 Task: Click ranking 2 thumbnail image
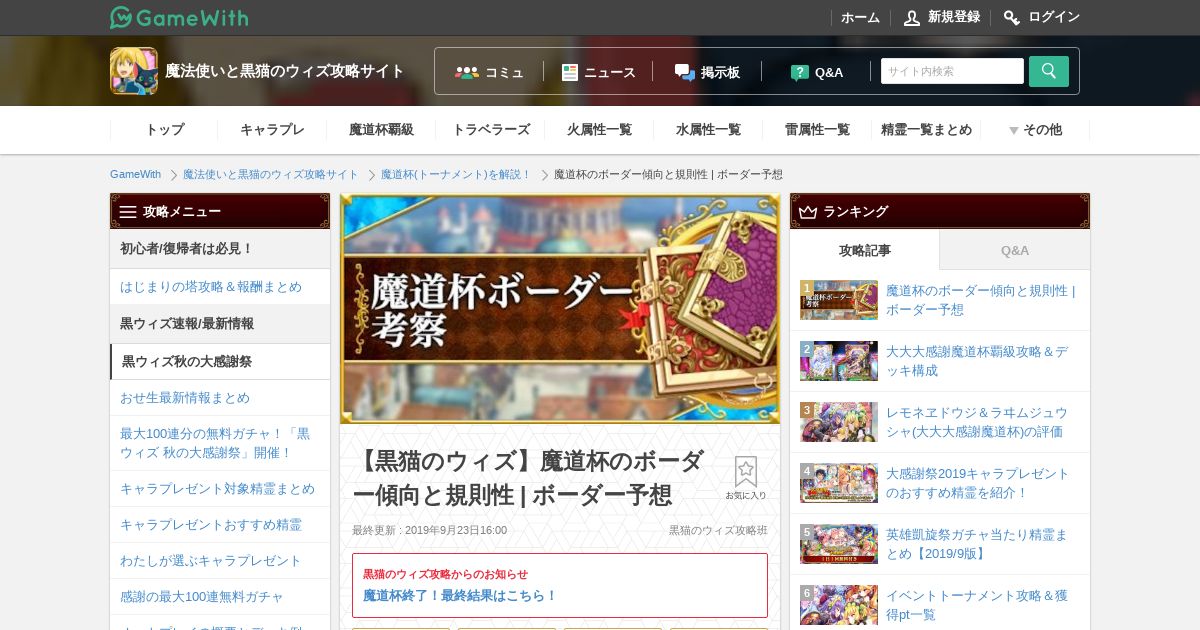point(839,361)
